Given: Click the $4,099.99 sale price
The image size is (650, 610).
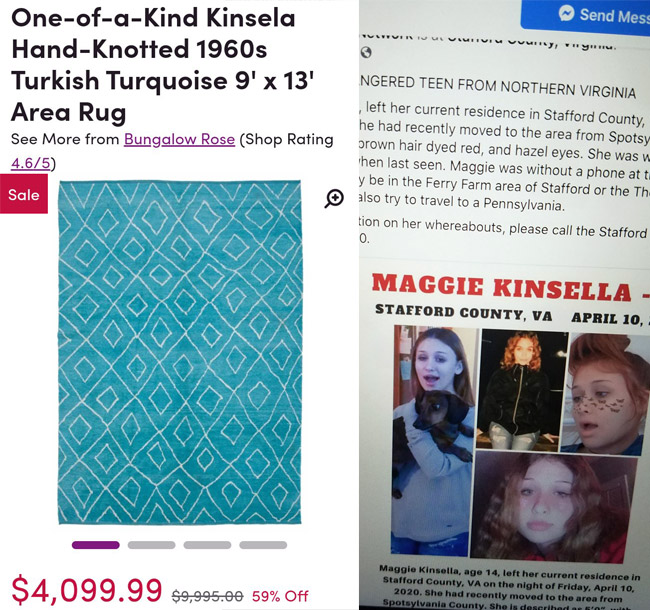Looking at the screenshot, I should (x=86, y=590).
